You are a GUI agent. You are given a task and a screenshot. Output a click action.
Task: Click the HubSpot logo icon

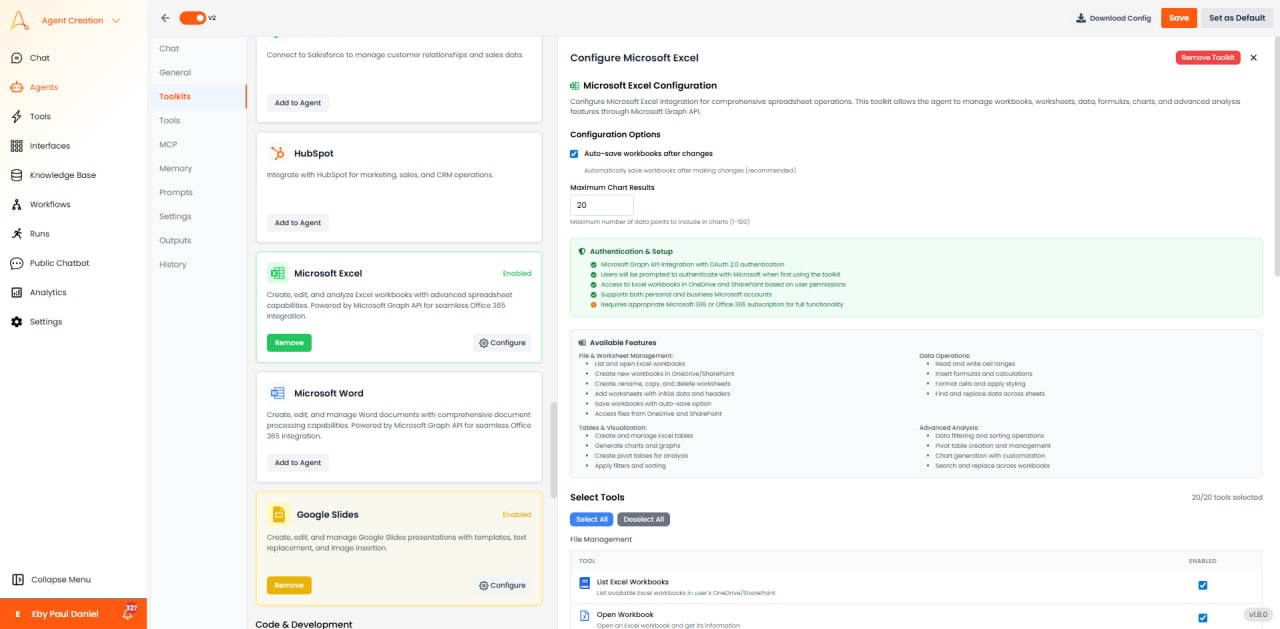277,153
